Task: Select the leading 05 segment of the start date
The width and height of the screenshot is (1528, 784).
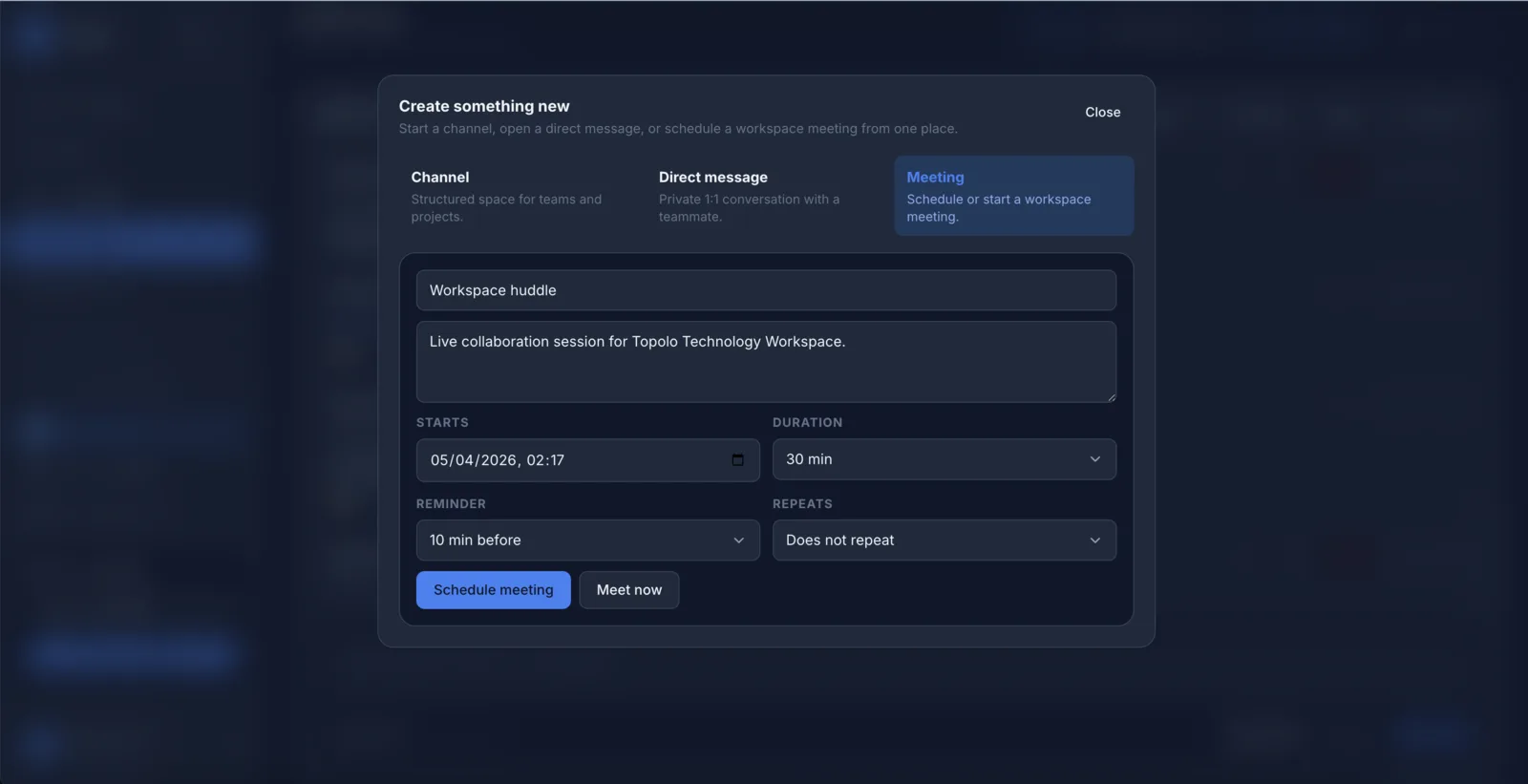Action: (x=440, y=460)
